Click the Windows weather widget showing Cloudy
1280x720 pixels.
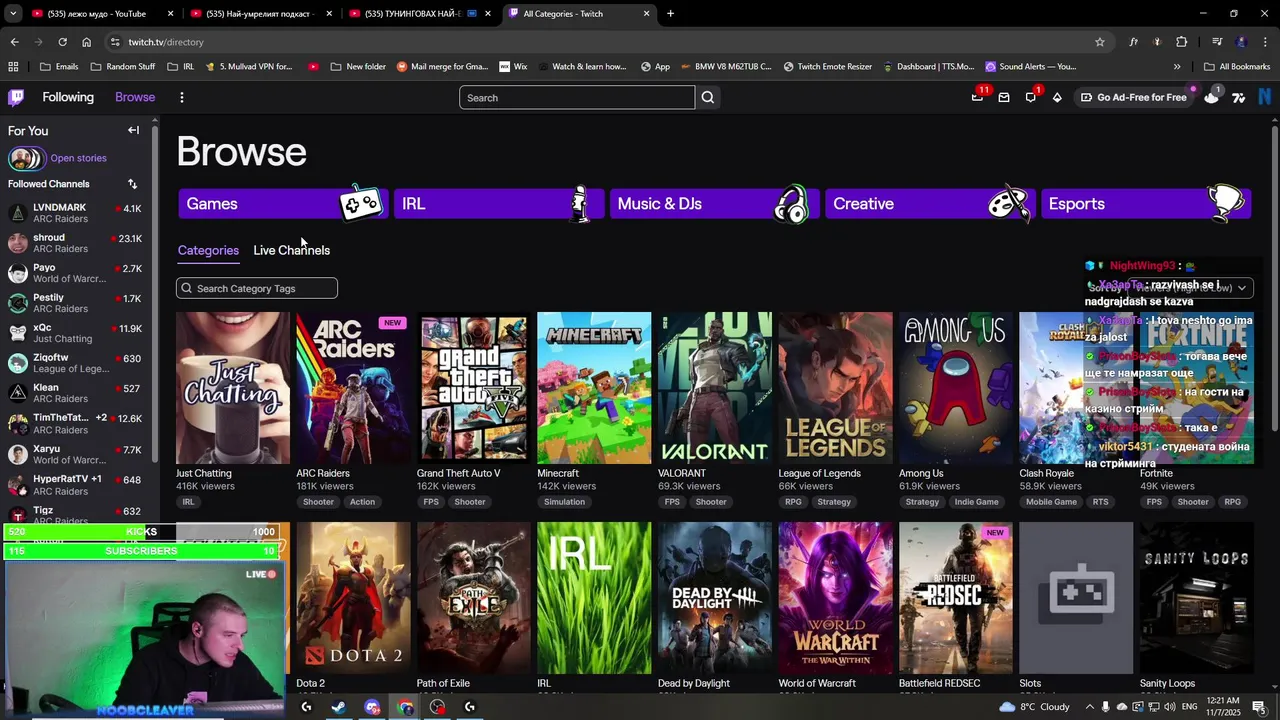[x=1035, y=707]
